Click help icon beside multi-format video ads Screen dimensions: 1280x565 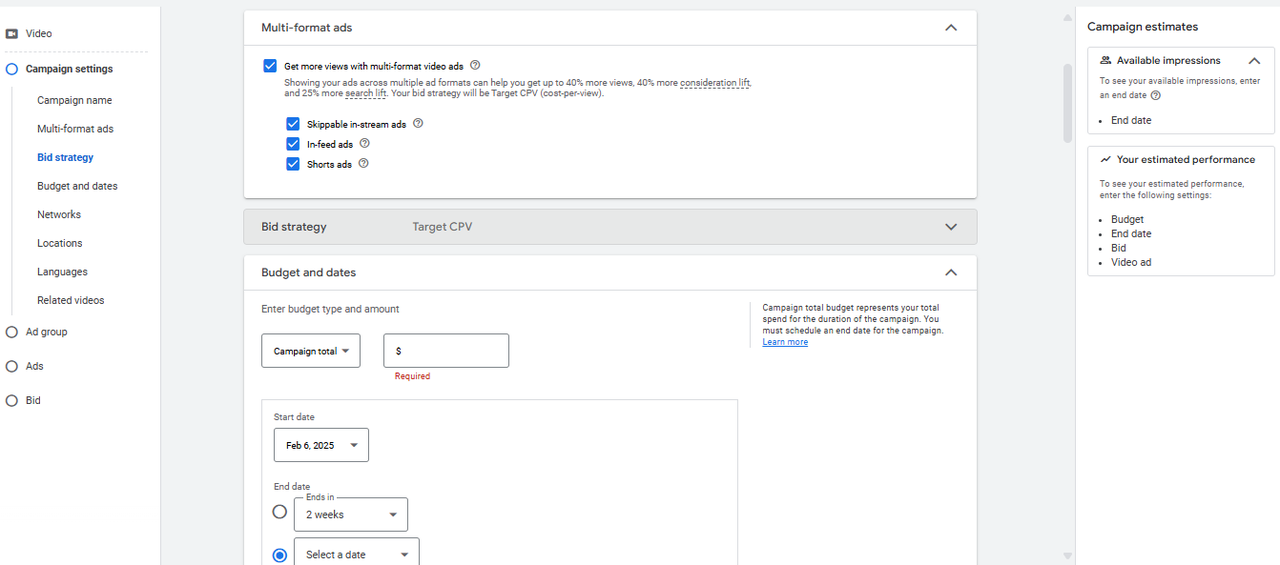click(475, 66)
